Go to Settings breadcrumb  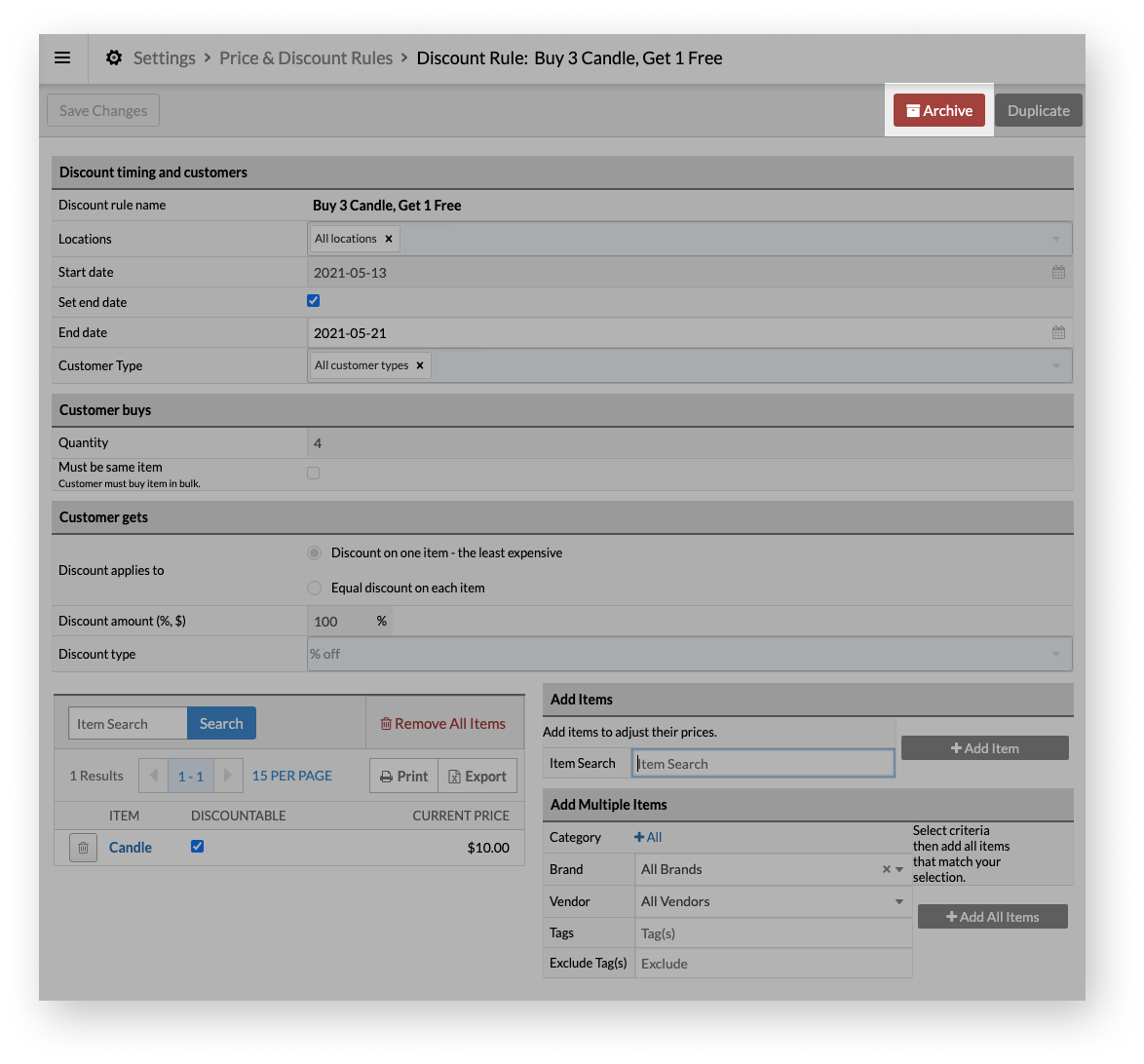click(x=164, y=57)
